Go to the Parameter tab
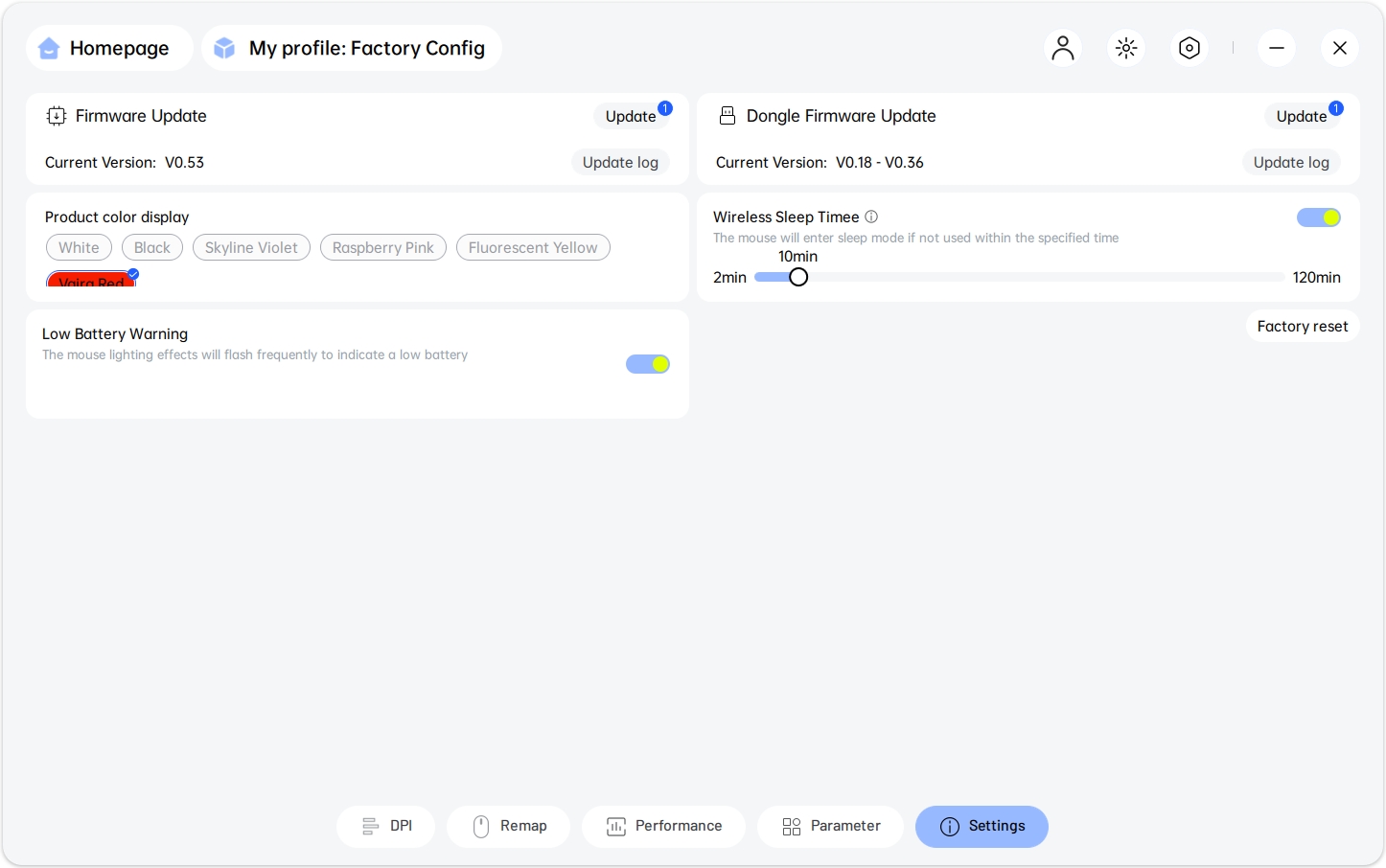Screen dimensions: 1386x868 point(830,826)
